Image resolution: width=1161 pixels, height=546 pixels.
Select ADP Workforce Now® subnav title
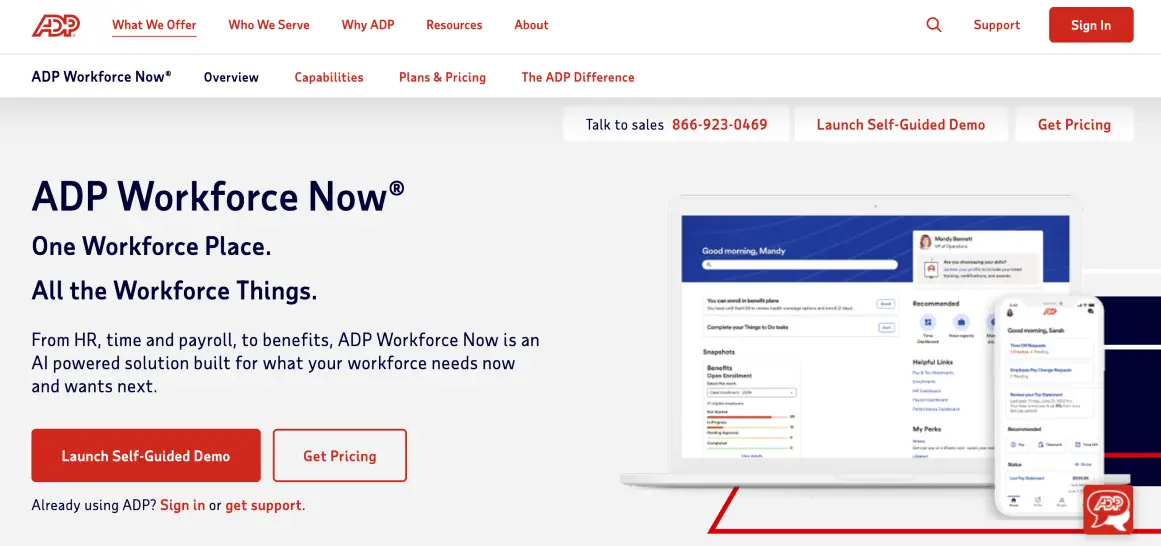pos(101,76)
